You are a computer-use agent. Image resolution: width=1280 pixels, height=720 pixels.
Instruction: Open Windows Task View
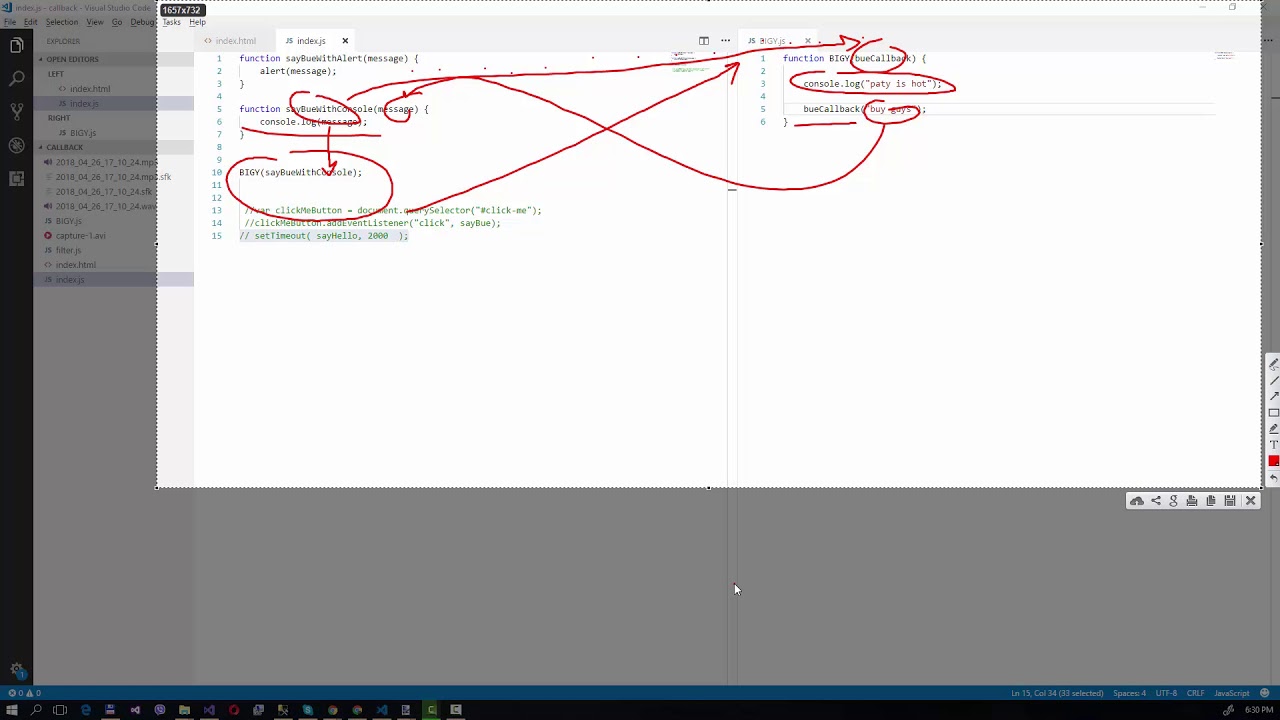60,711
